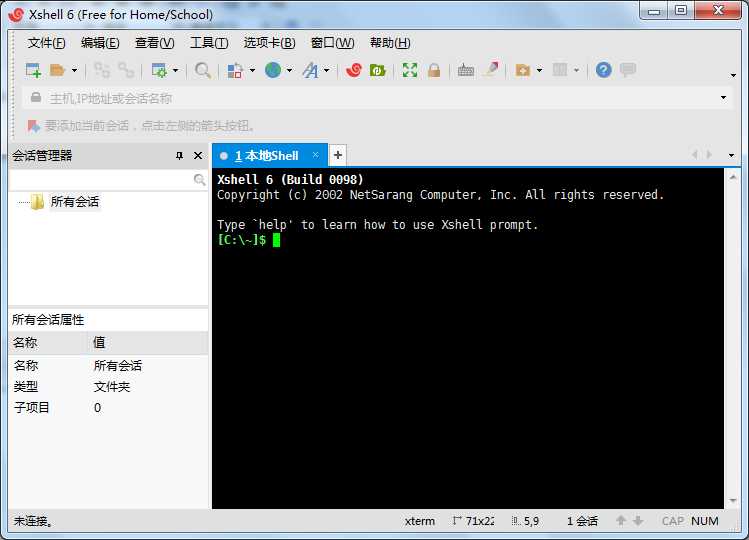Click the keyboard key mapping icon
The height and width of the screenshot is (540, 749).
click(466, 70)
